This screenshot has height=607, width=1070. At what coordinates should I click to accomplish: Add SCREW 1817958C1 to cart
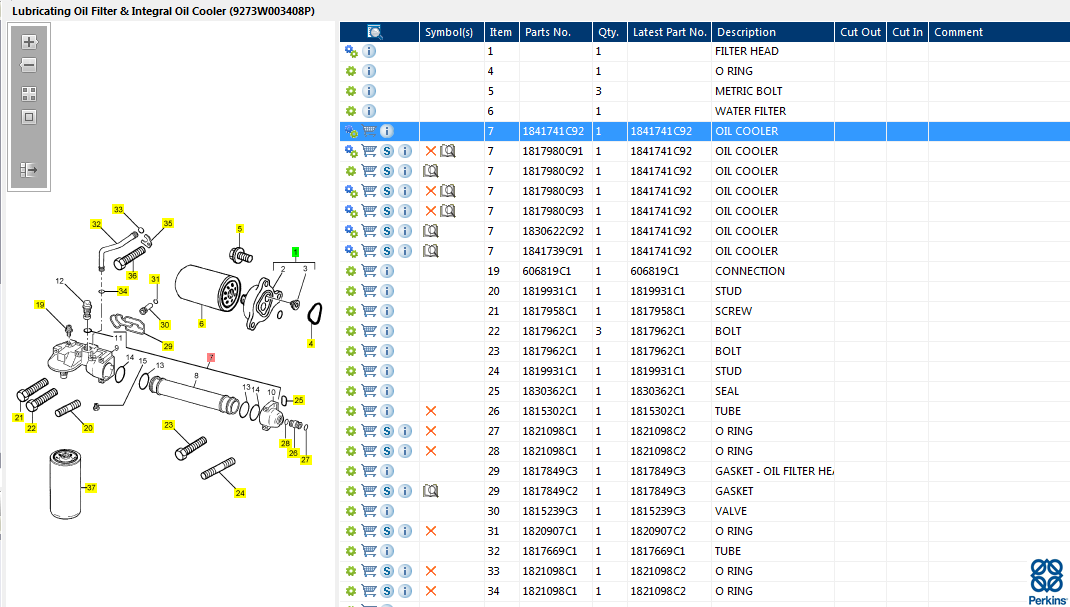point(369,311)
